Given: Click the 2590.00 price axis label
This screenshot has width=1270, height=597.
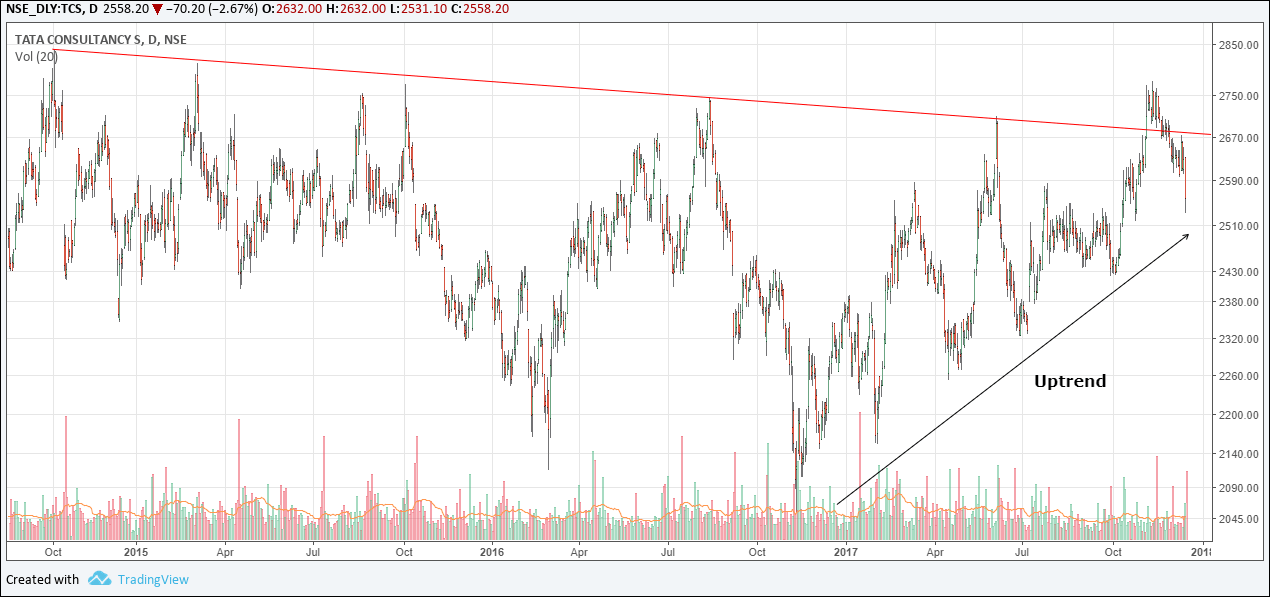Looking at the screenshot, I should 1237,182.
